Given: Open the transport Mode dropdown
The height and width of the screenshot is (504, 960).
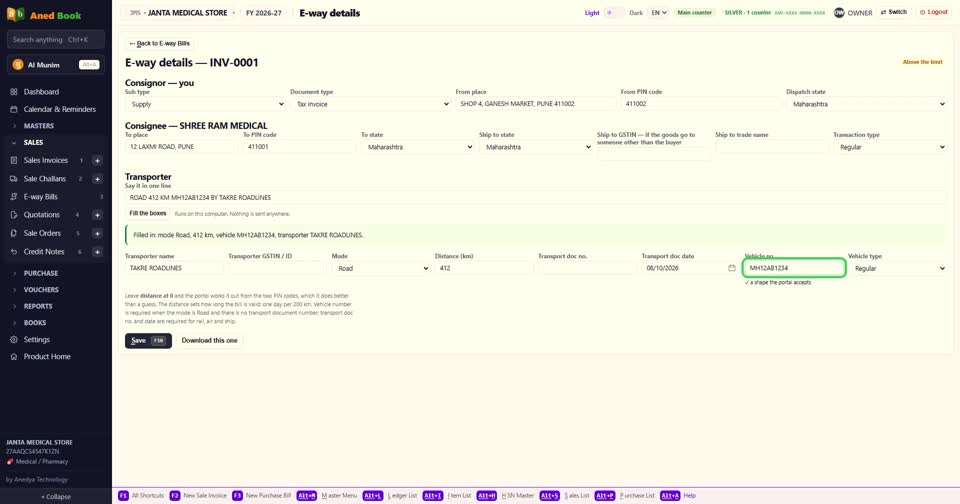Looking at the screenshot, I should tap(381, 268).
